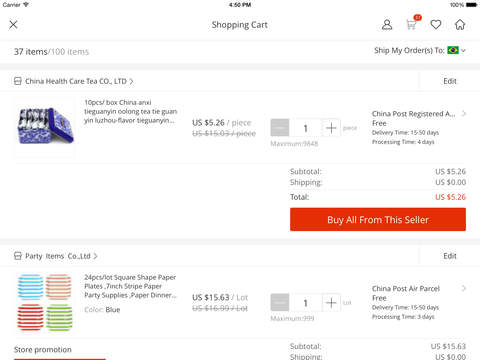
Task: Edit the Party Items order
Action: [450, 256]
